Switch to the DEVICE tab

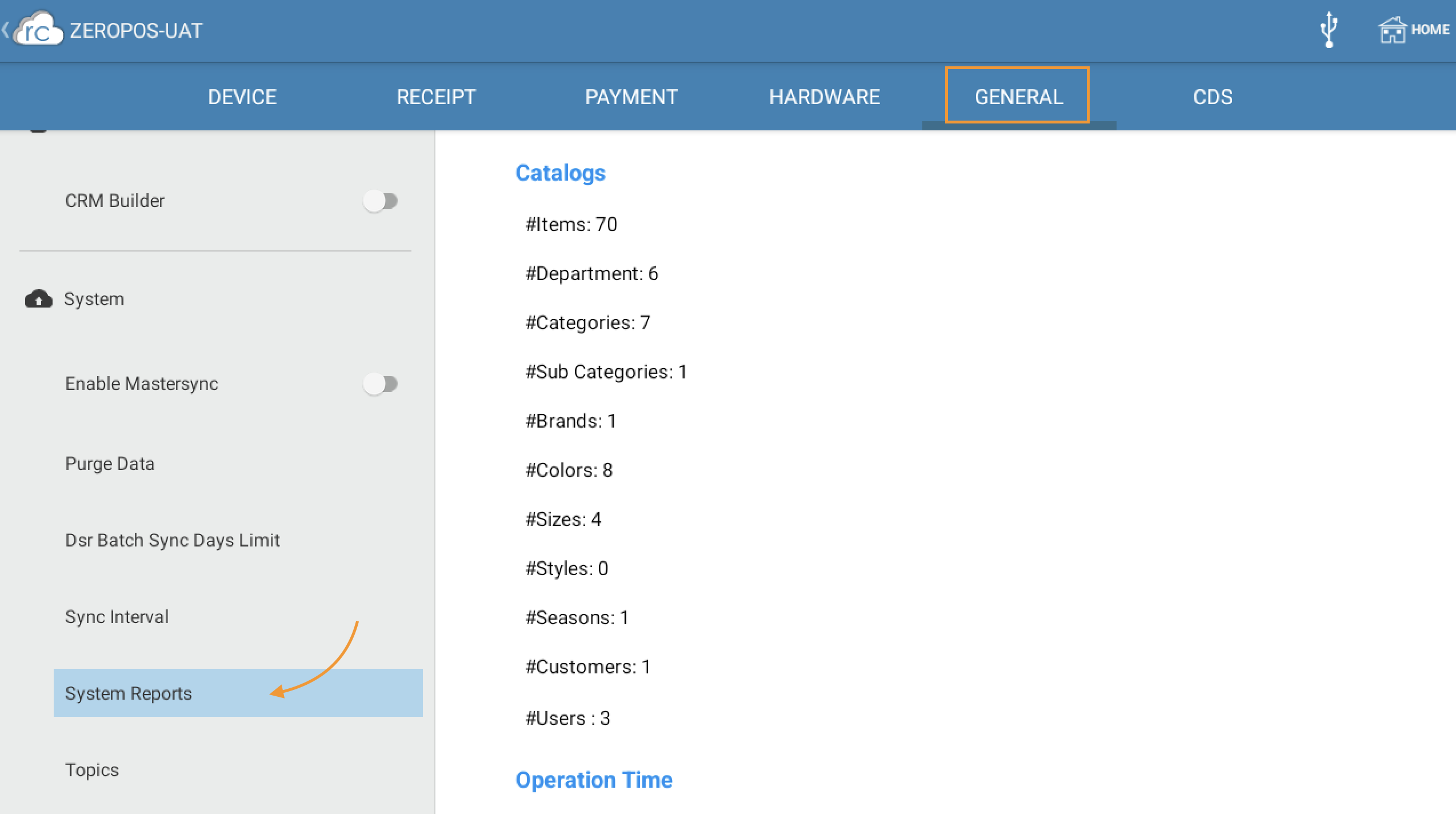242,97
